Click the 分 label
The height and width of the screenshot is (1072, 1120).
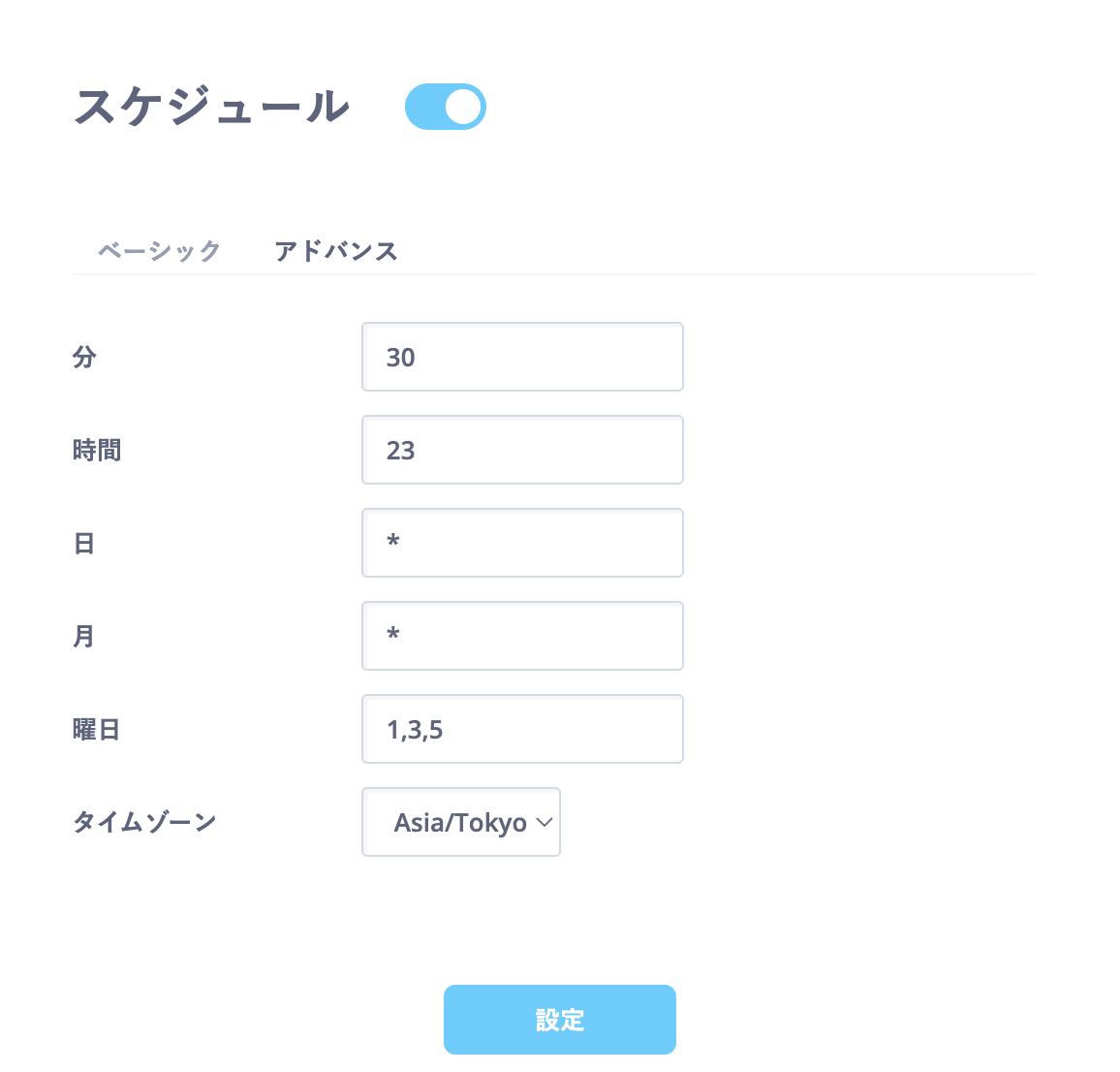[x=83, y=357]
